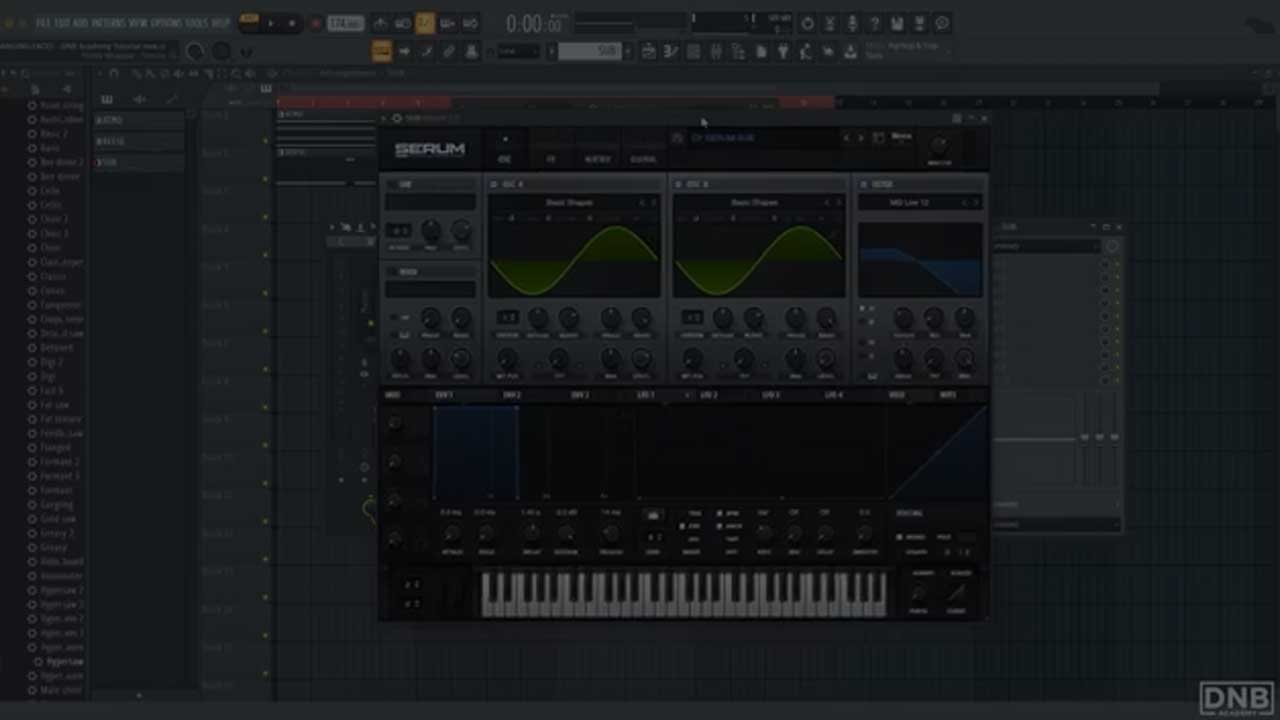Adjust the LFO Rate knob
Viewport: 1280px width, 720px height.
pos(764,534)
